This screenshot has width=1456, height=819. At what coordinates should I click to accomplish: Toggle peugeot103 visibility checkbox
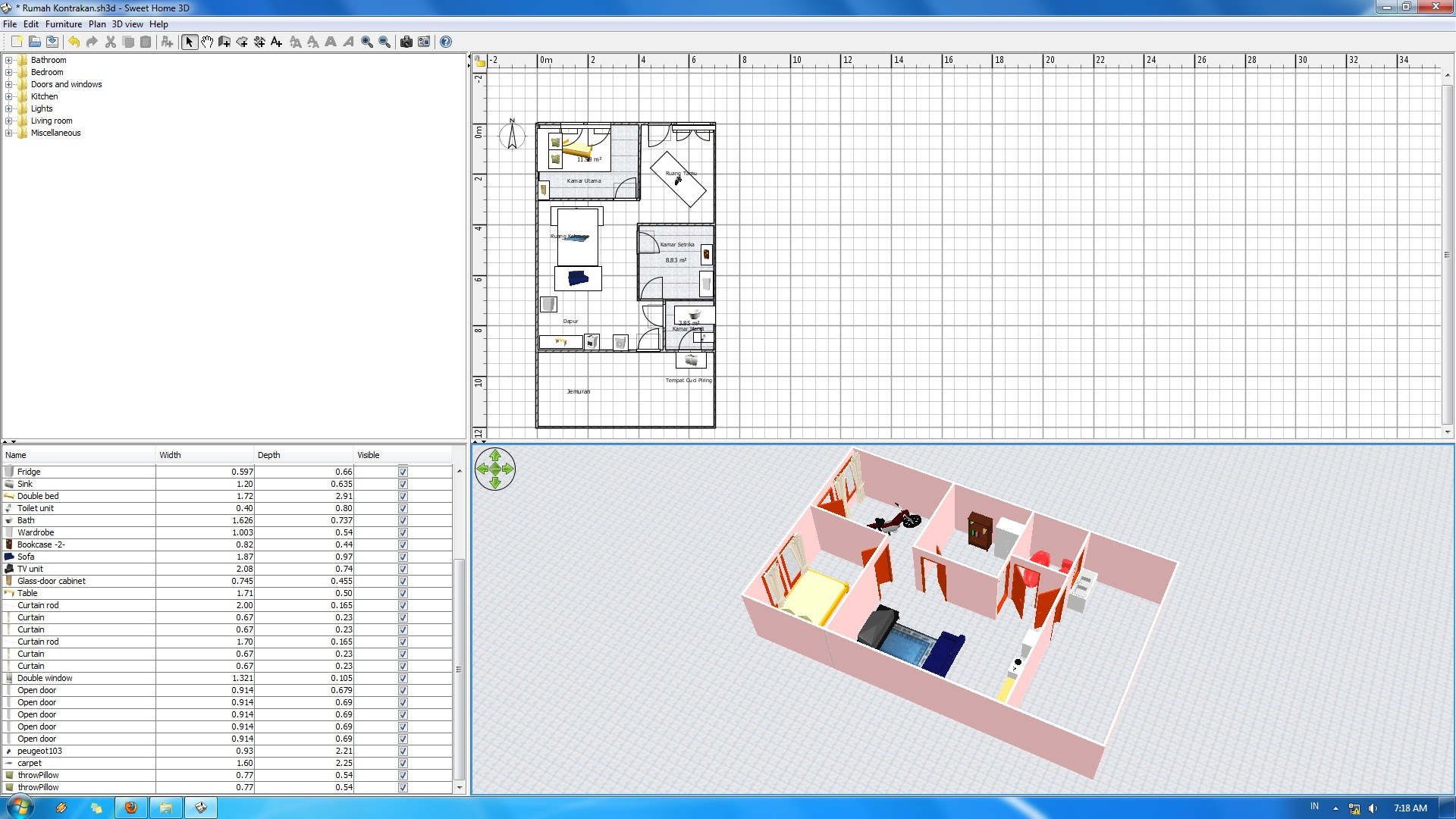[x=403, y=751]
